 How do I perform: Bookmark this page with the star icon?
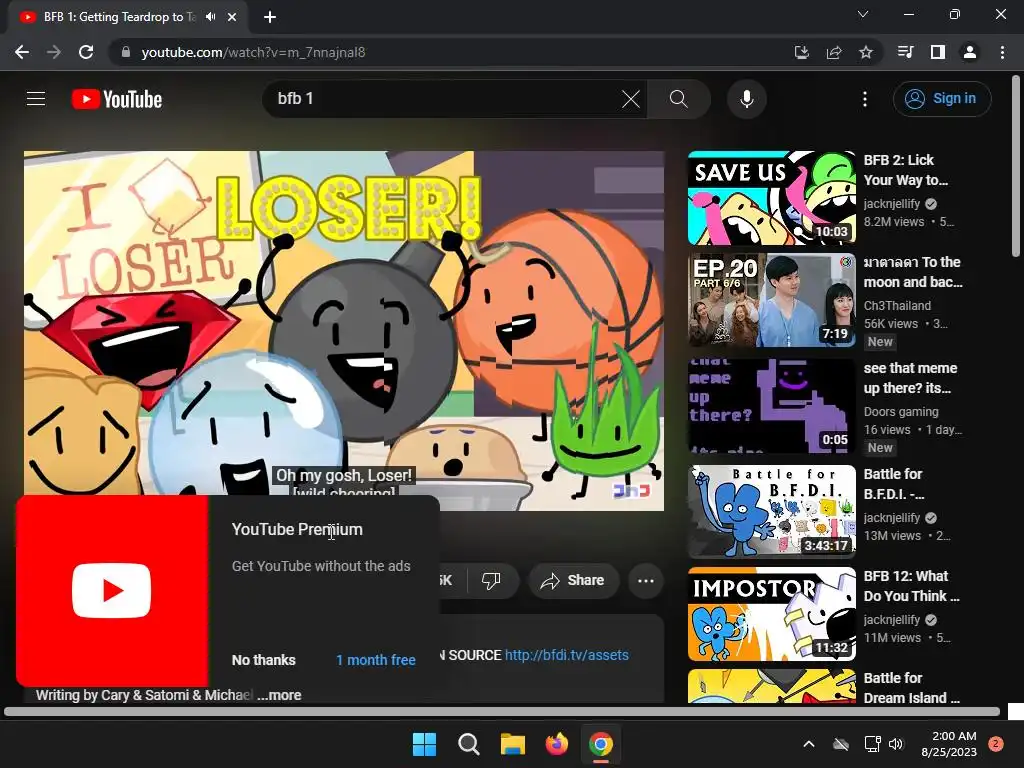(866, 52)
